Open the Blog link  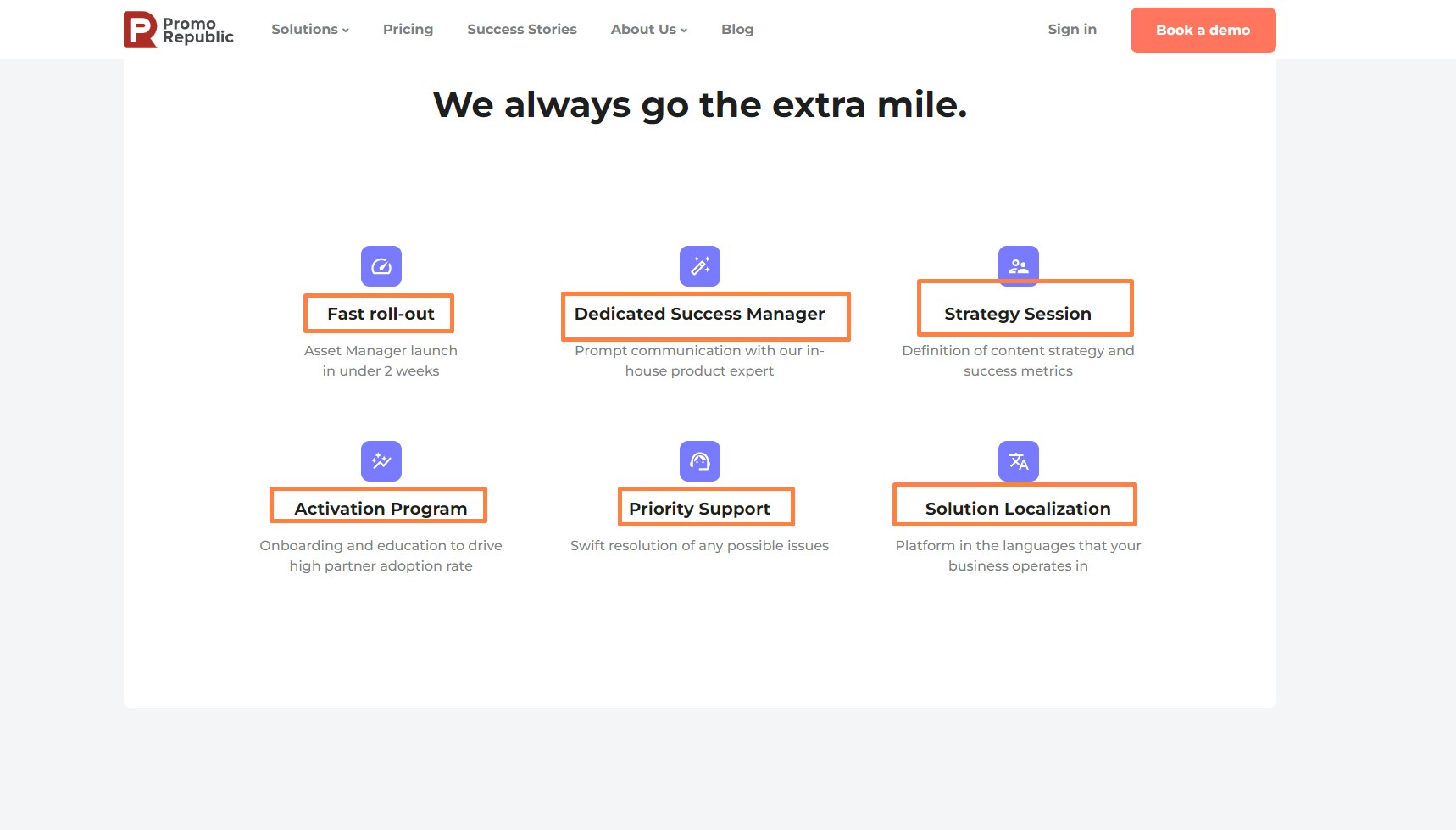(737, 30)
